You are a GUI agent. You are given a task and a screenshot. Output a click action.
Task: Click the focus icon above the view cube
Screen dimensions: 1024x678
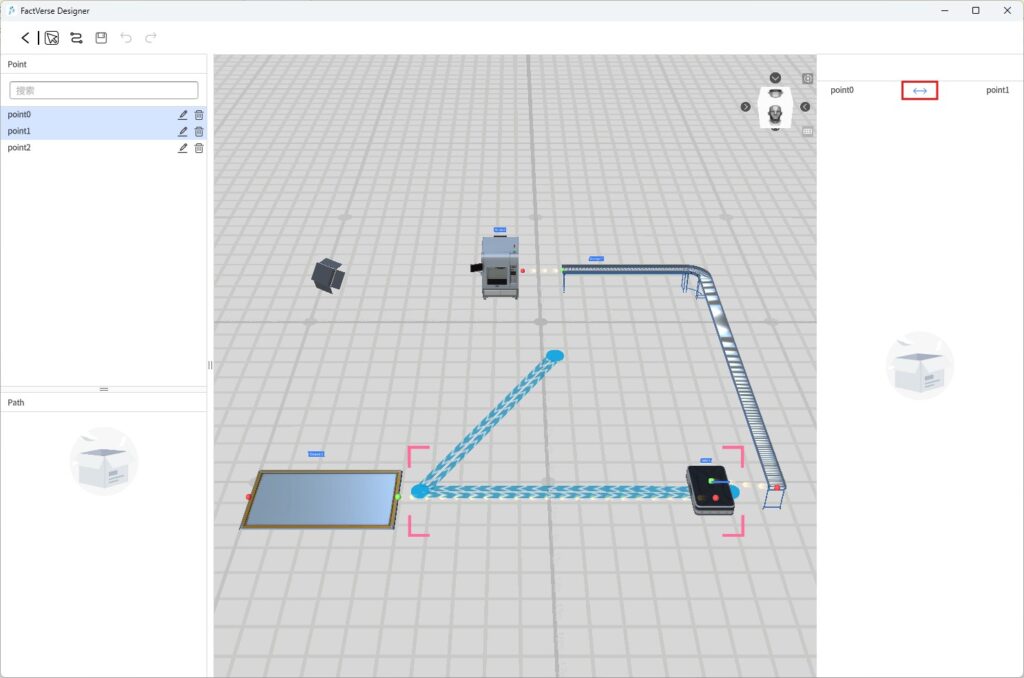[808, 78]
